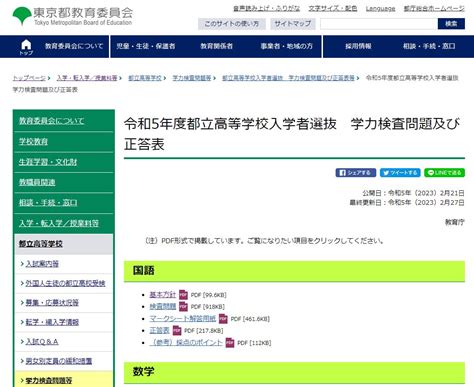Open the (参考)採点のポイント PDF link

point(186,342)
